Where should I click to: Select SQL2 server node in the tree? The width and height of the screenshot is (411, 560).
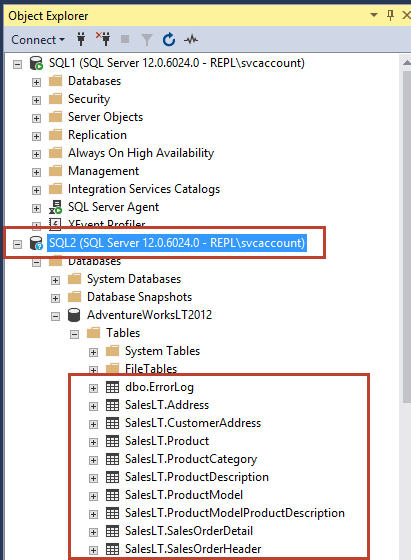pos(177,243)
